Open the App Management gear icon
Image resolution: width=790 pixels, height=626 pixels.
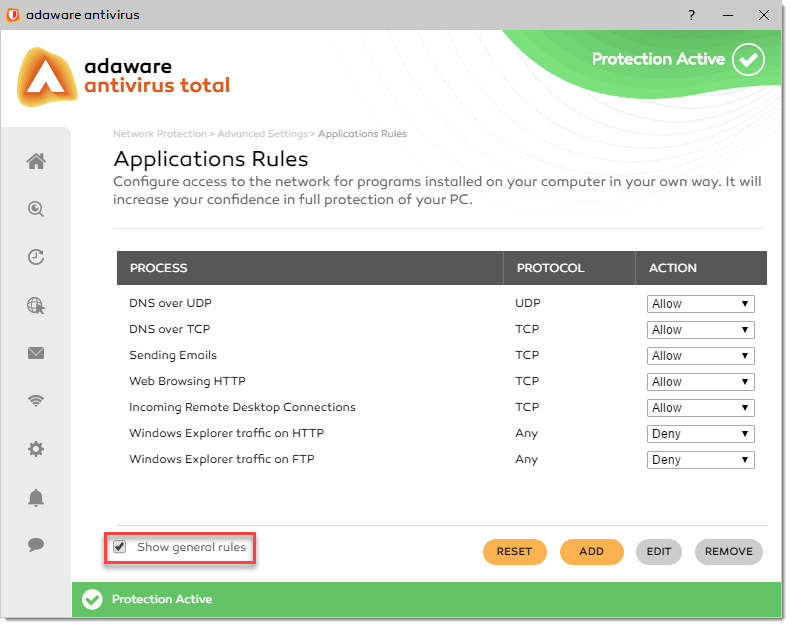click(x=36, y=449)
